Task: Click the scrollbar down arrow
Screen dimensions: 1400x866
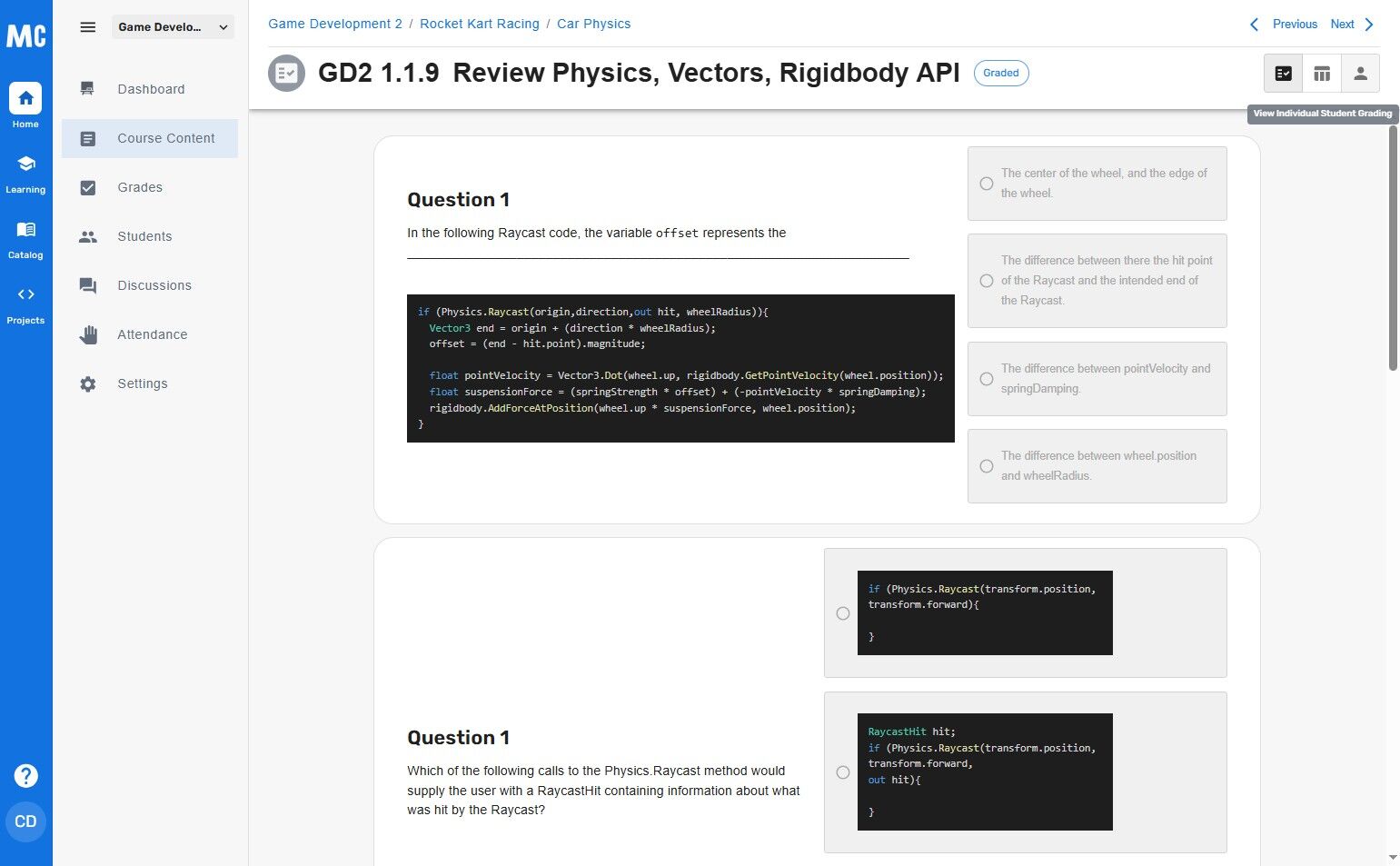Action: [x=1393, y=857]
